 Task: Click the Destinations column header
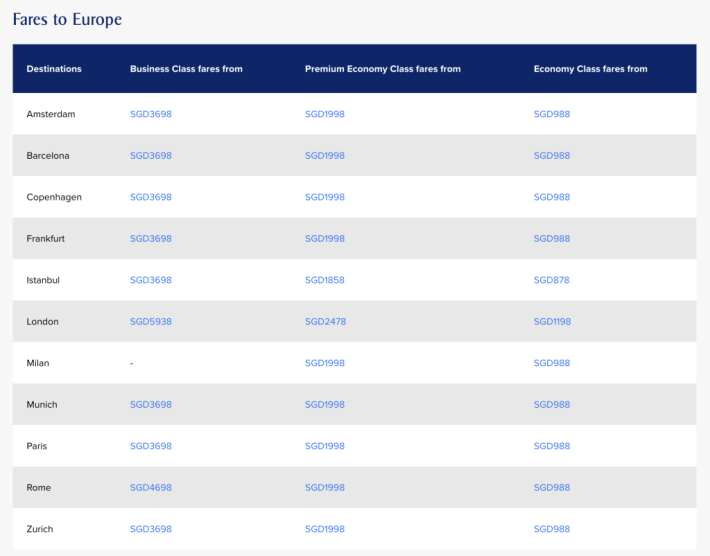pyautogui.click(x=54, y=69)
